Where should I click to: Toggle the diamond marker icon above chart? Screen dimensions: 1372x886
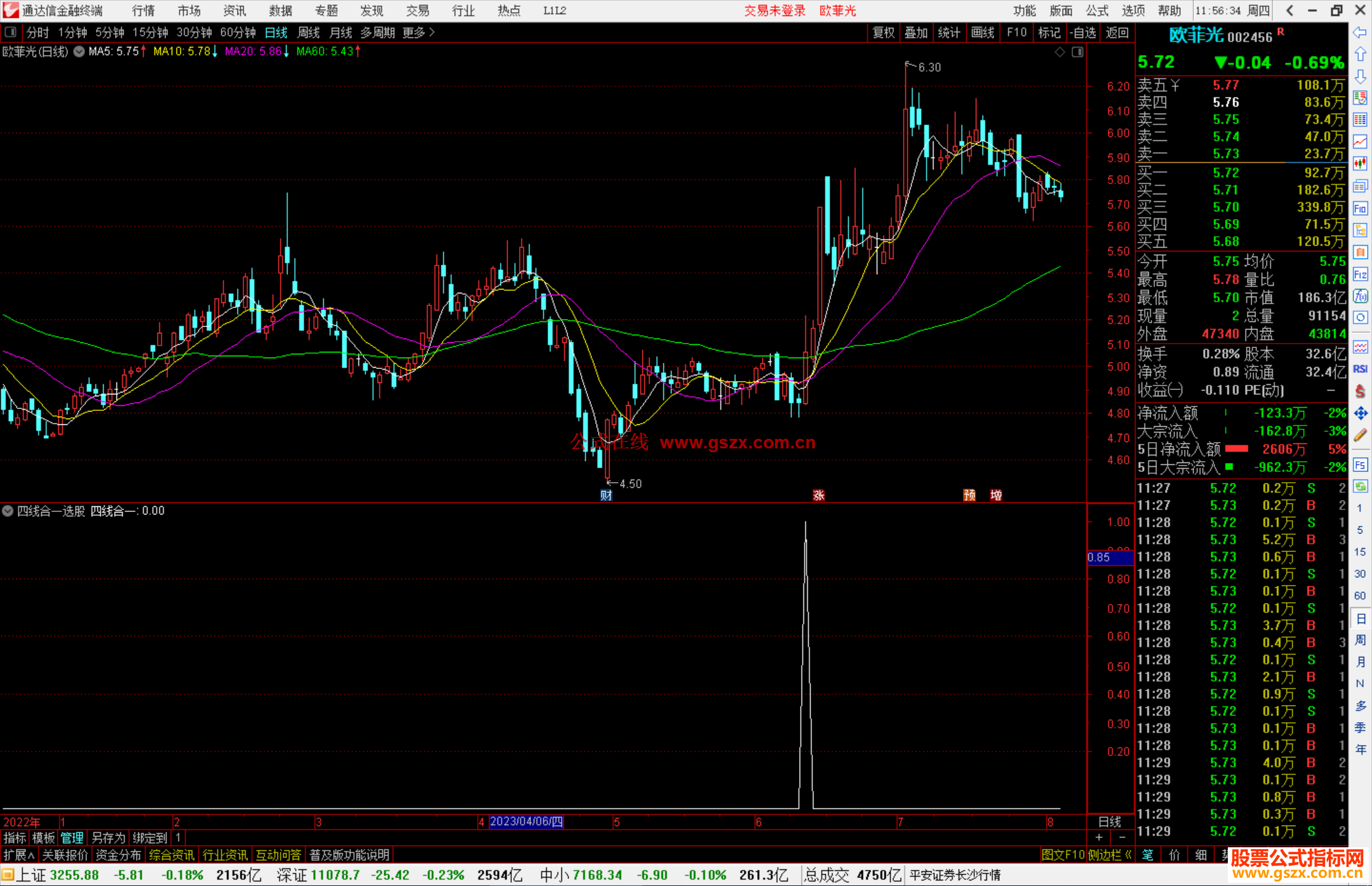pyautogui.click(x=1059, y=52)
